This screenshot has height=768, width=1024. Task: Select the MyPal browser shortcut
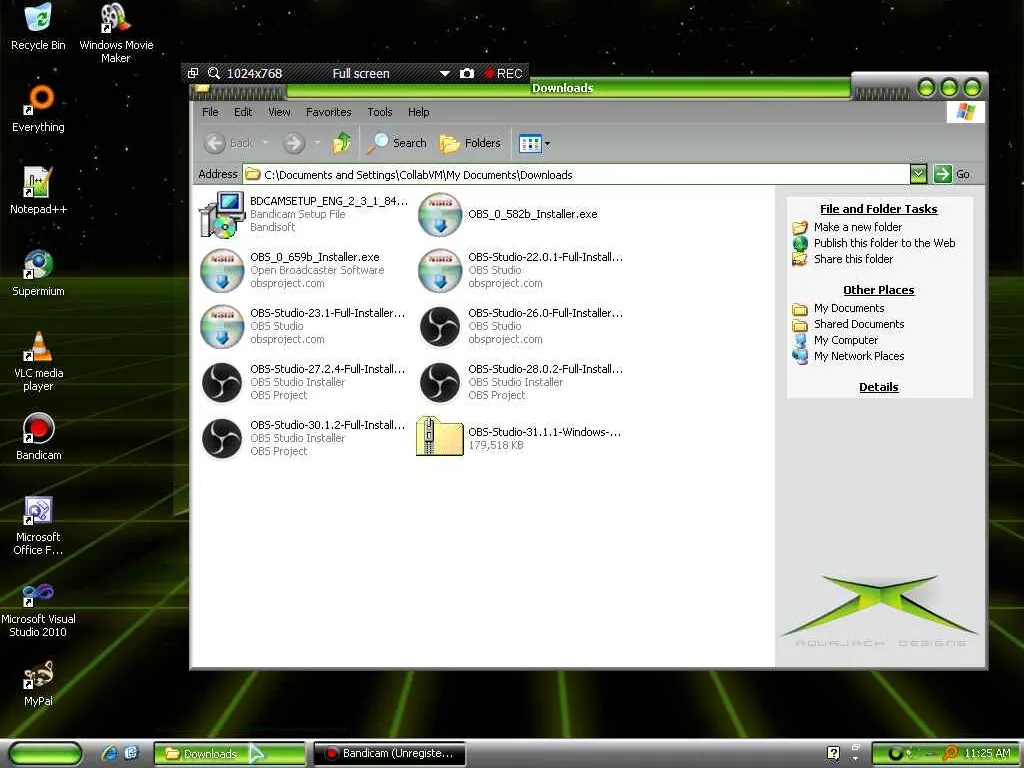38,684
